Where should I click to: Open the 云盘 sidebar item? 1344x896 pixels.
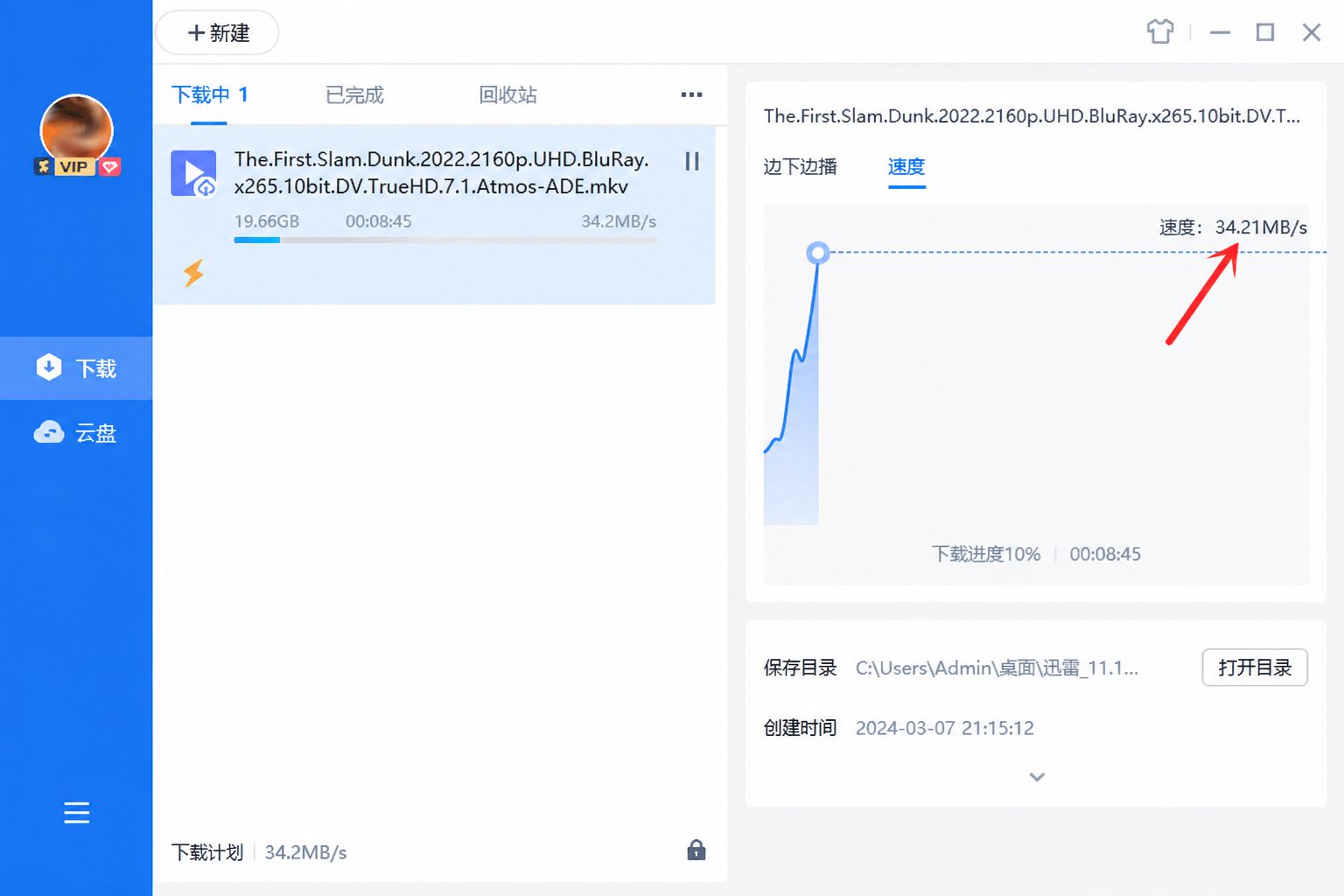pyautogui.click(x=76, y=433)
